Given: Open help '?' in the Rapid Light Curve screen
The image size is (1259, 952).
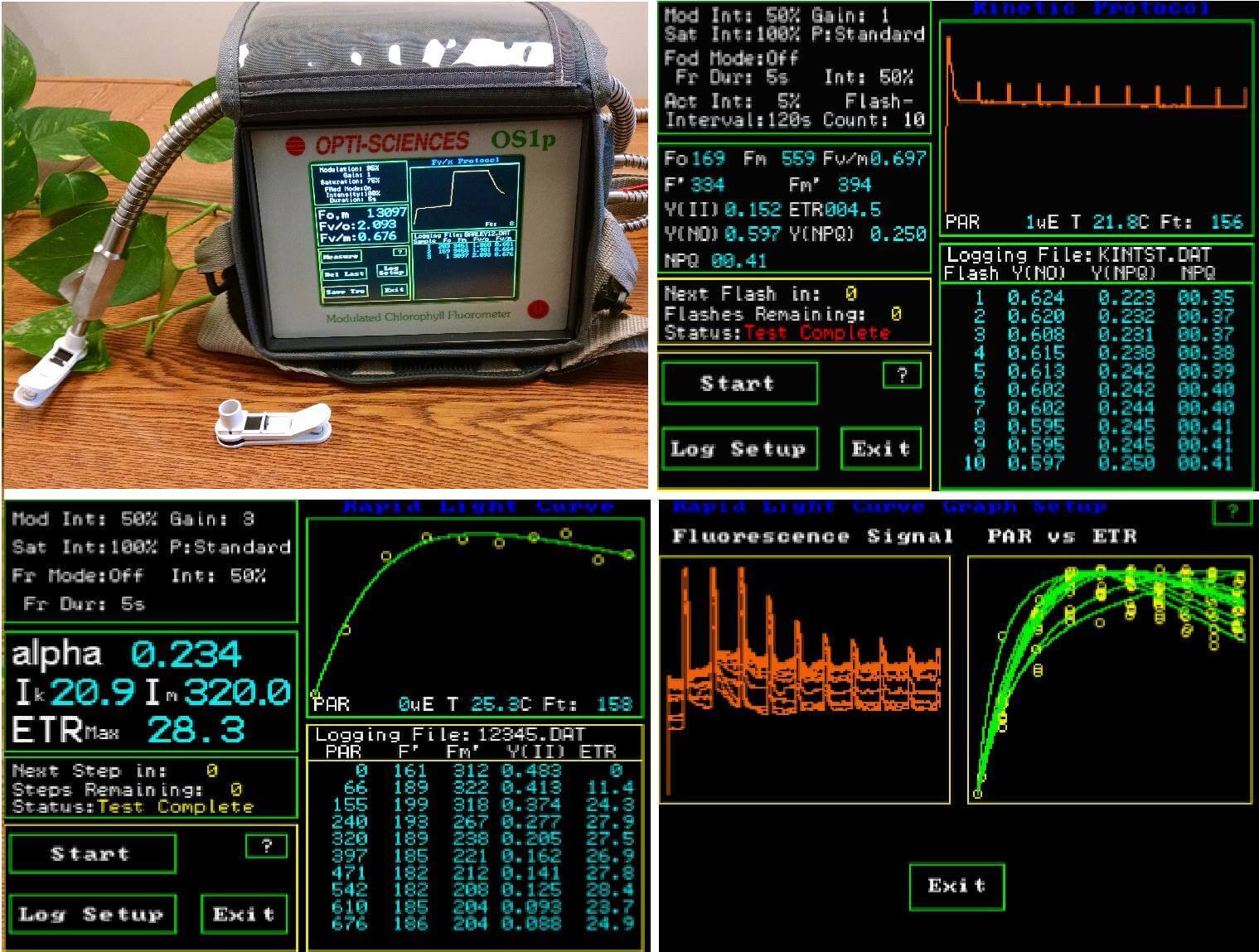Looking at the screenshot, I should point(266,846).
